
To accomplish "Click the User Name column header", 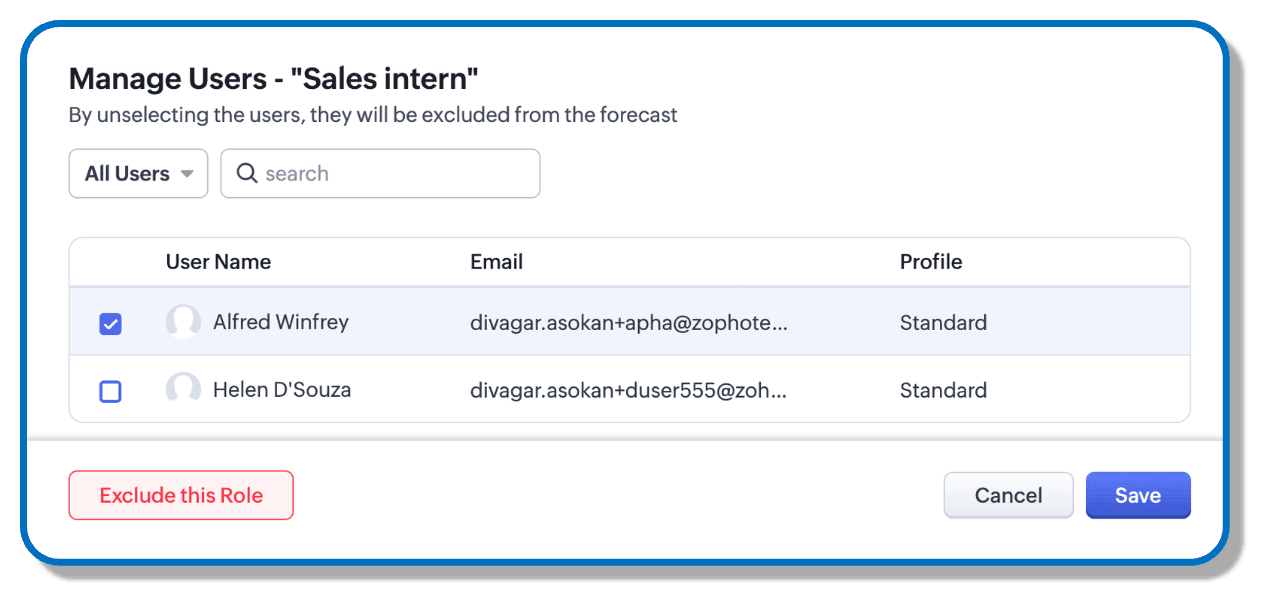I will (x=218, y=262).
